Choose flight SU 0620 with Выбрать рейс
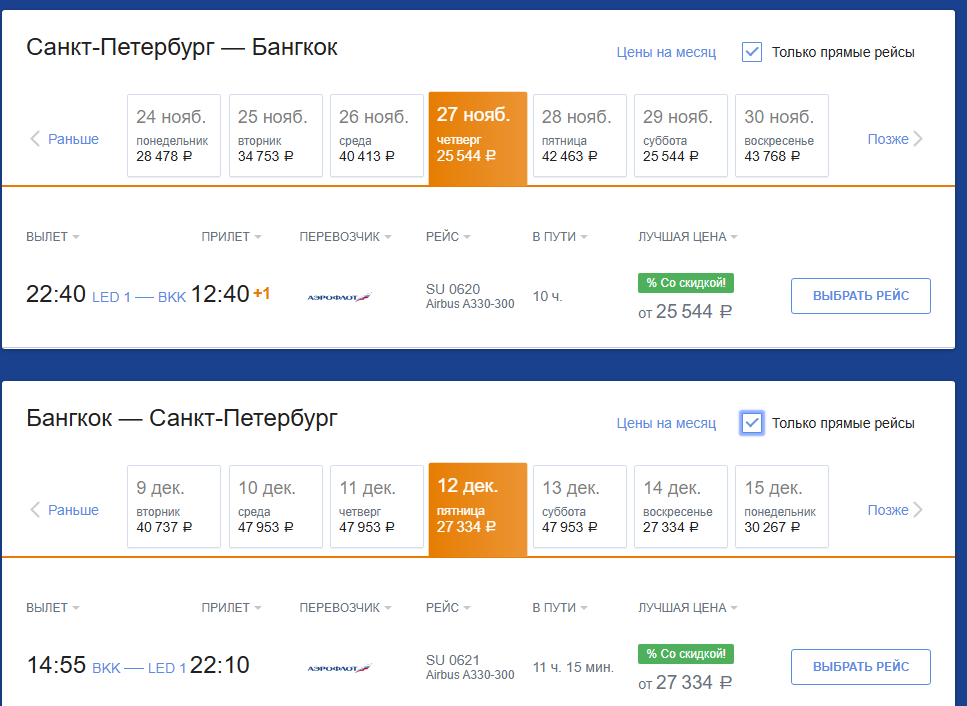Image resolution: width=967 pixels, height=706 pixels. (x=861, y=296)
